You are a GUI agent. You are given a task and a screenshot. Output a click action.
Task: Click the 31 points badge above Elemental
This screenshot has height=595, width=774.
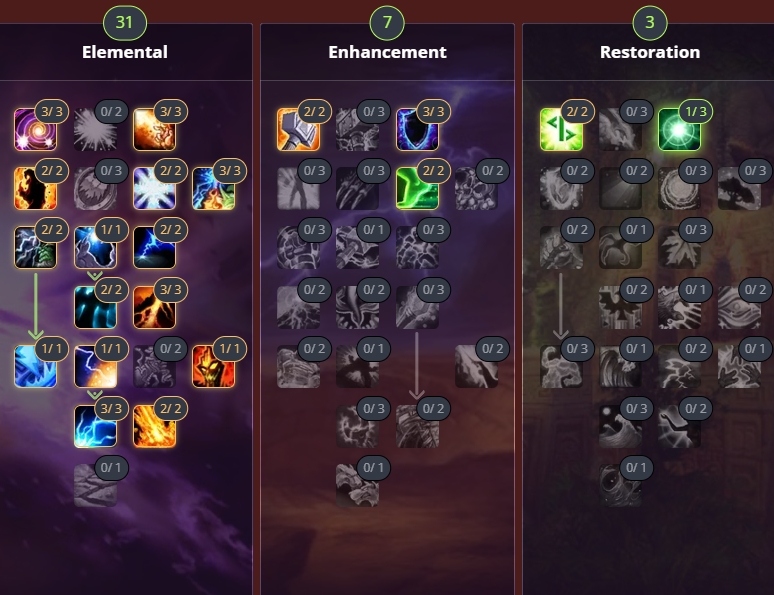click(124, 23)
